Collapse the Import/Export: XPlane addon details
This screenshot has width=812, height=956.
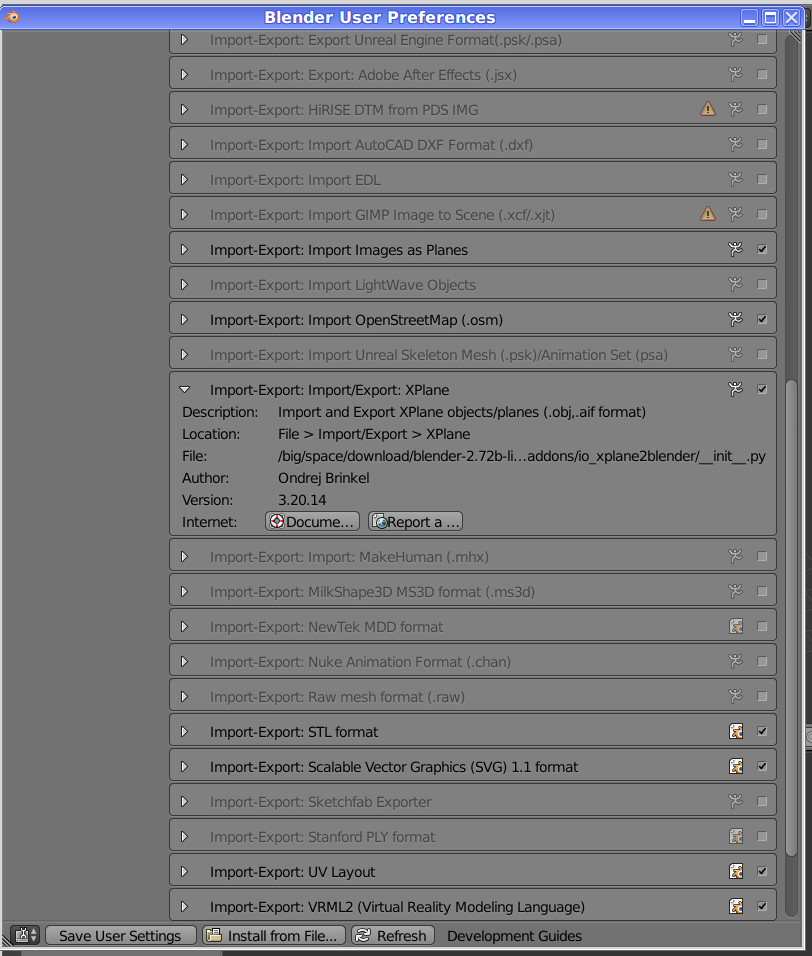coord(184,390)
